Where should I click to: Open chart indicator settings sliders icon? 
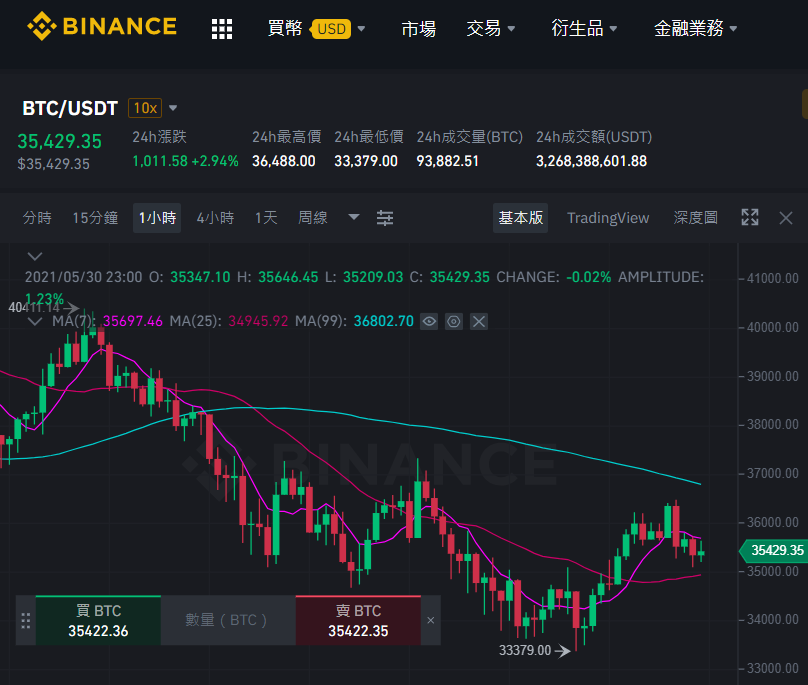point(385,218)
